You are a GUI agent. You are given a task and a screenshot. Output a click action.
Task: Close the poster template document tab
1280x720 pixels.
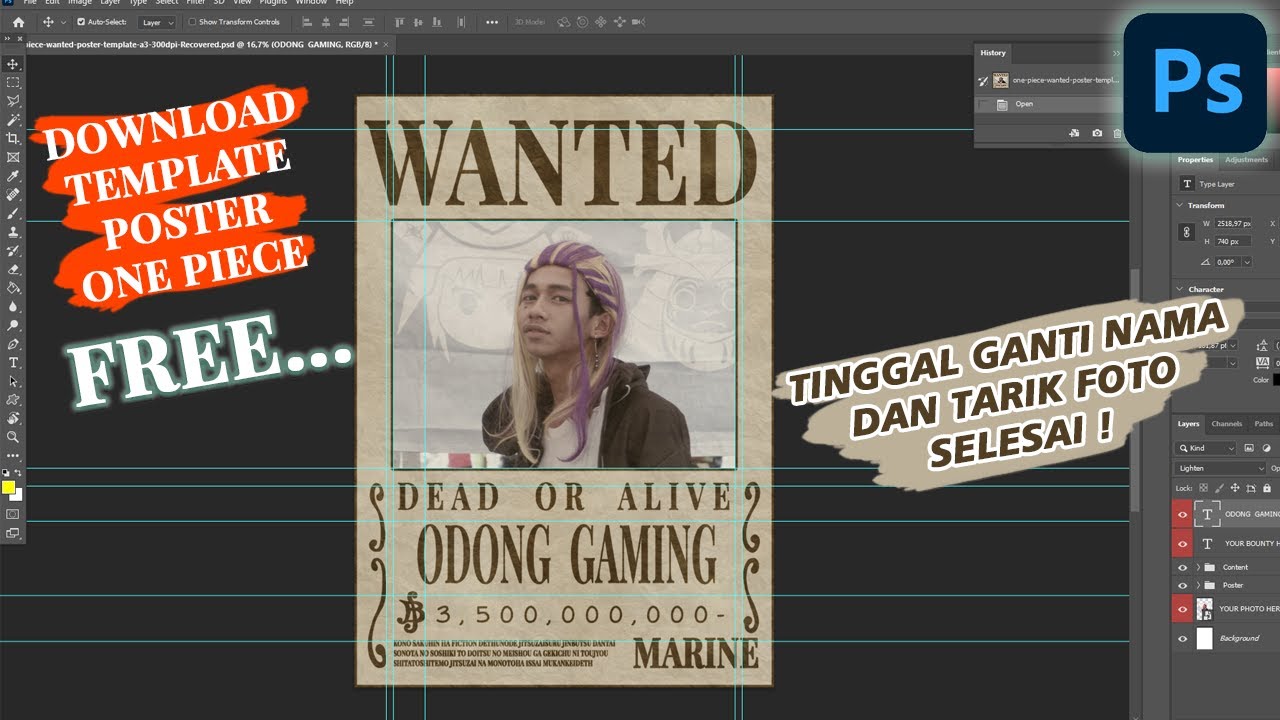(x=386, y=45)
